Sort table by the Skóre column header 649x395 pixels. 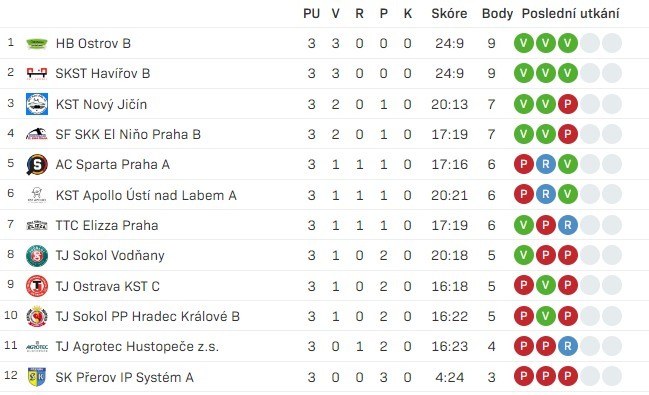coord(449,14)
